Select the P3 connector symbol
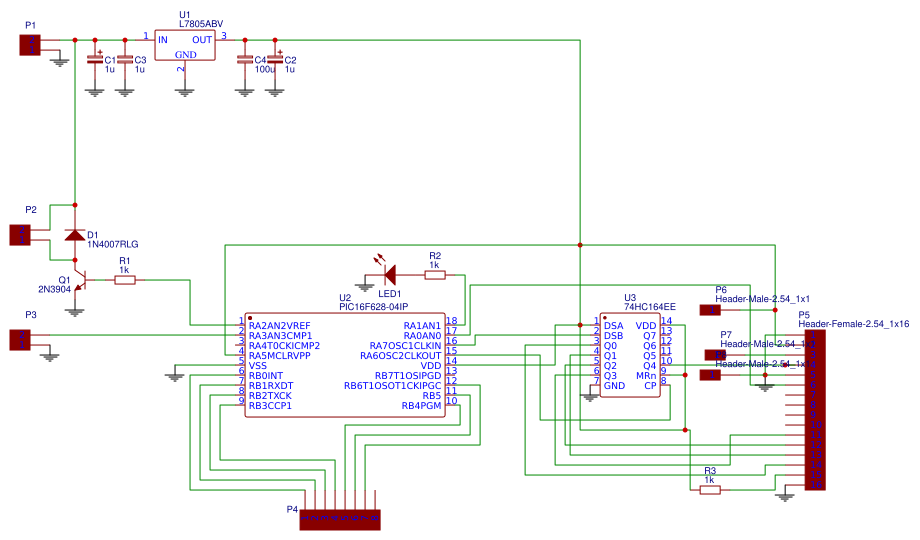Viewport: 920px width, 540px height. (x=21, y=340)
